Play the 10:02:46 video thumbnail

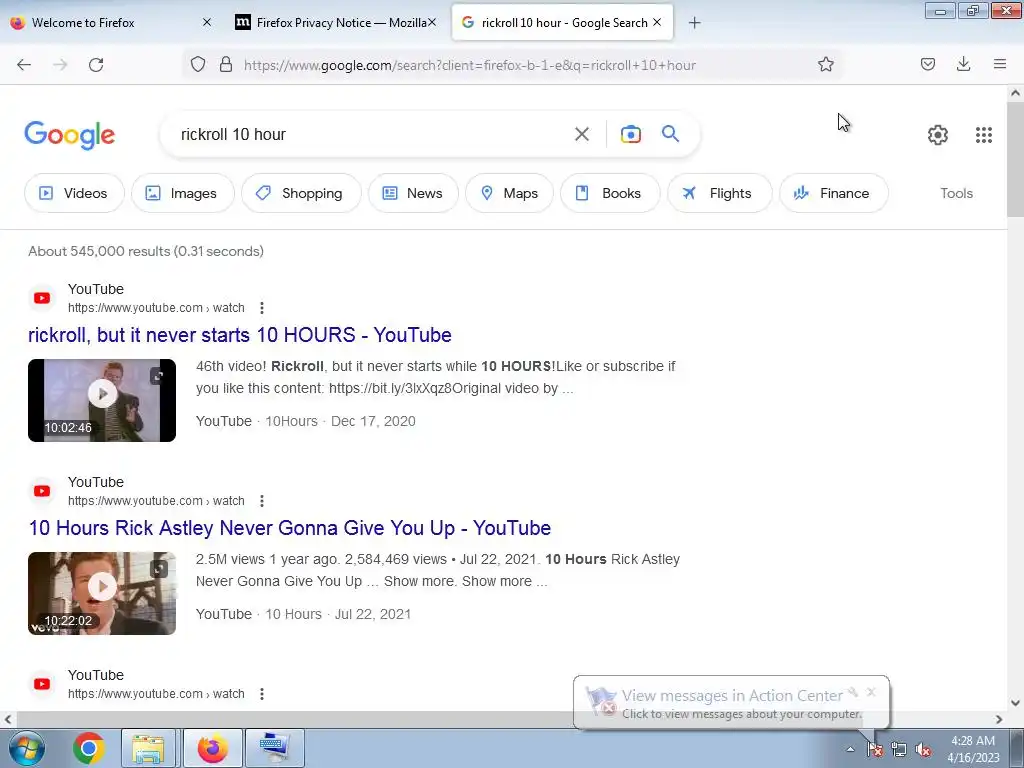pyautogui.click(x=102, y=400)
